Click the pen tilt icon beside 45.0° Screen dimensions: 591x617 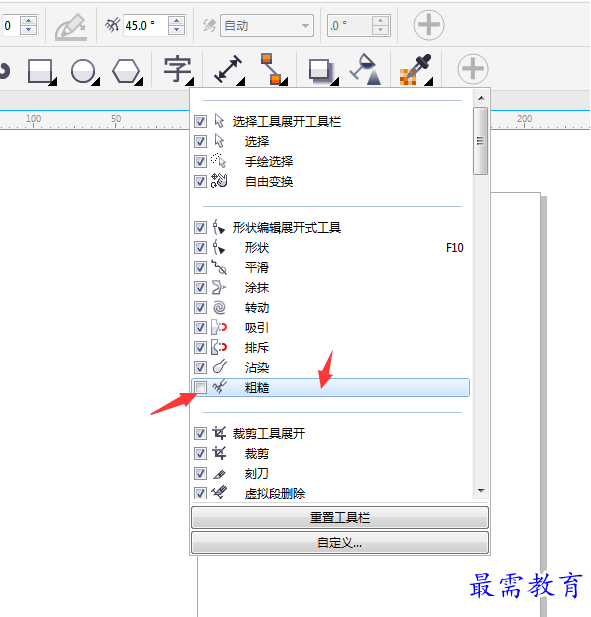click(112, 25)
